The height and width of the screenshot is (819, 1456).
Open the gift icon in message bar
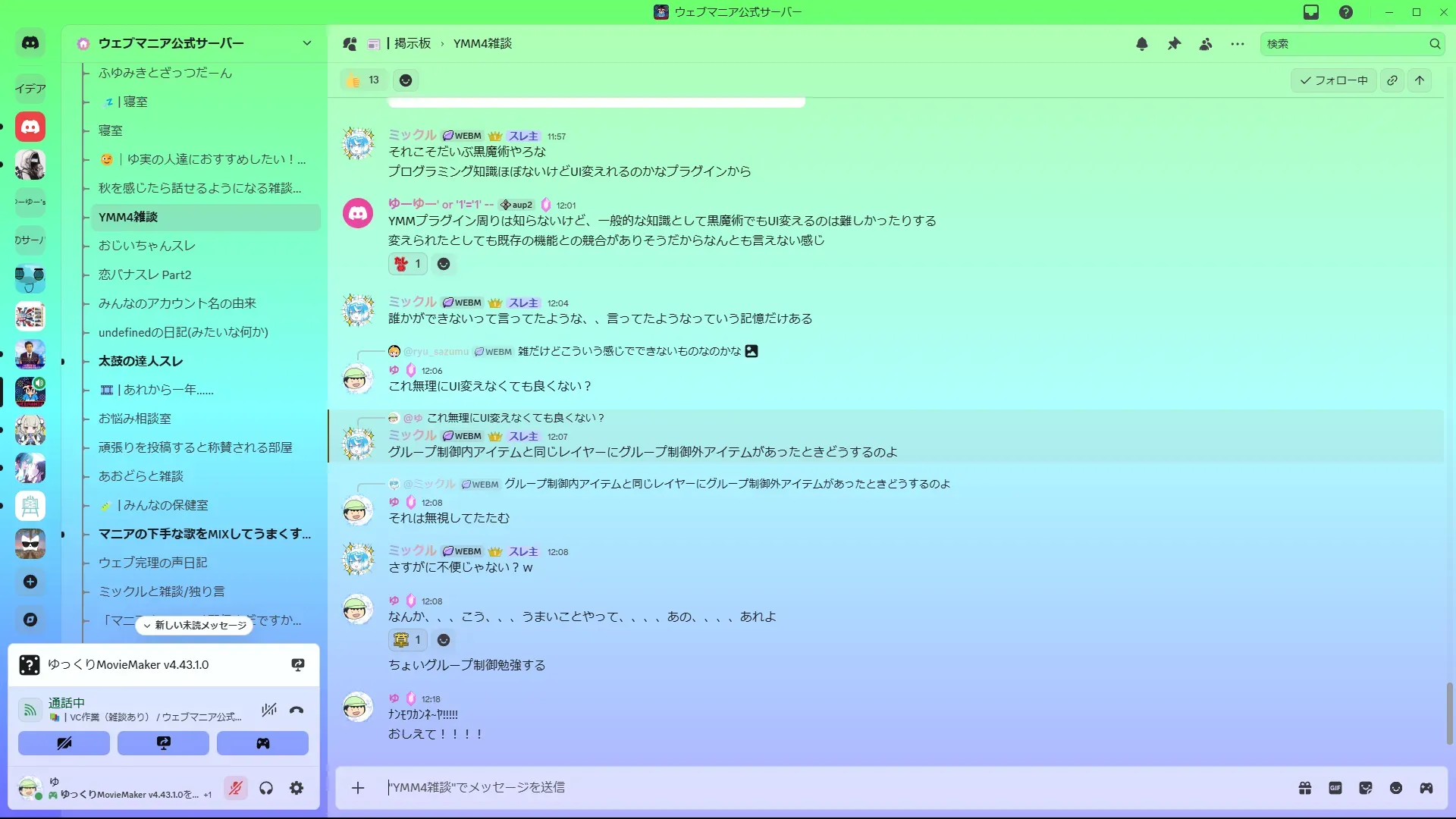click(x=1305, y=788)
